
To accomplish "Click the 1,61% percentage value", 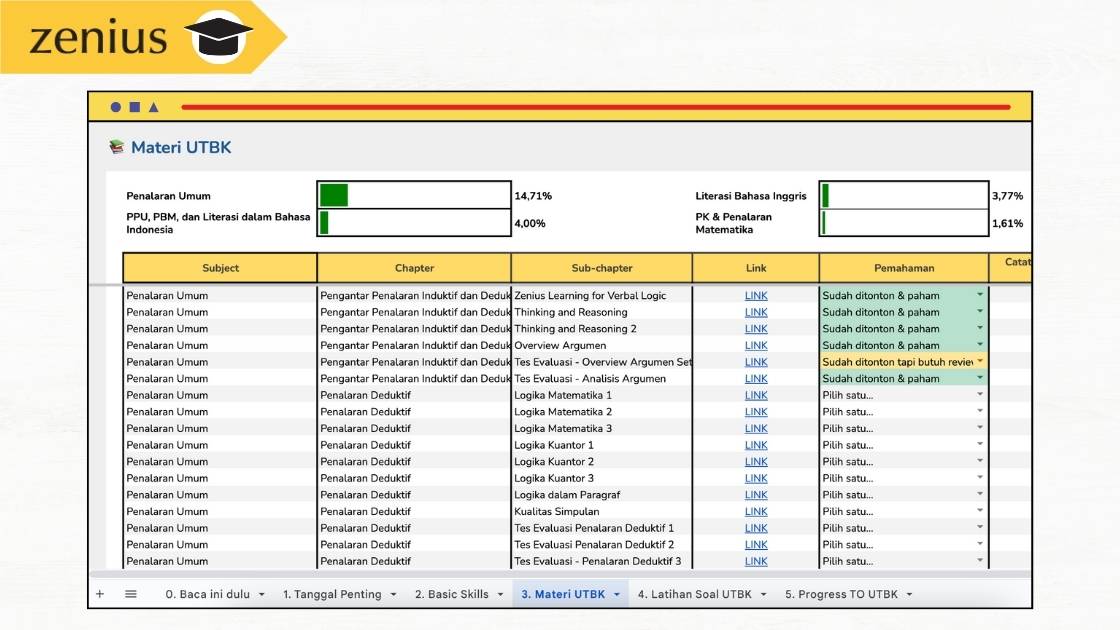I will tap(1007, 224).
